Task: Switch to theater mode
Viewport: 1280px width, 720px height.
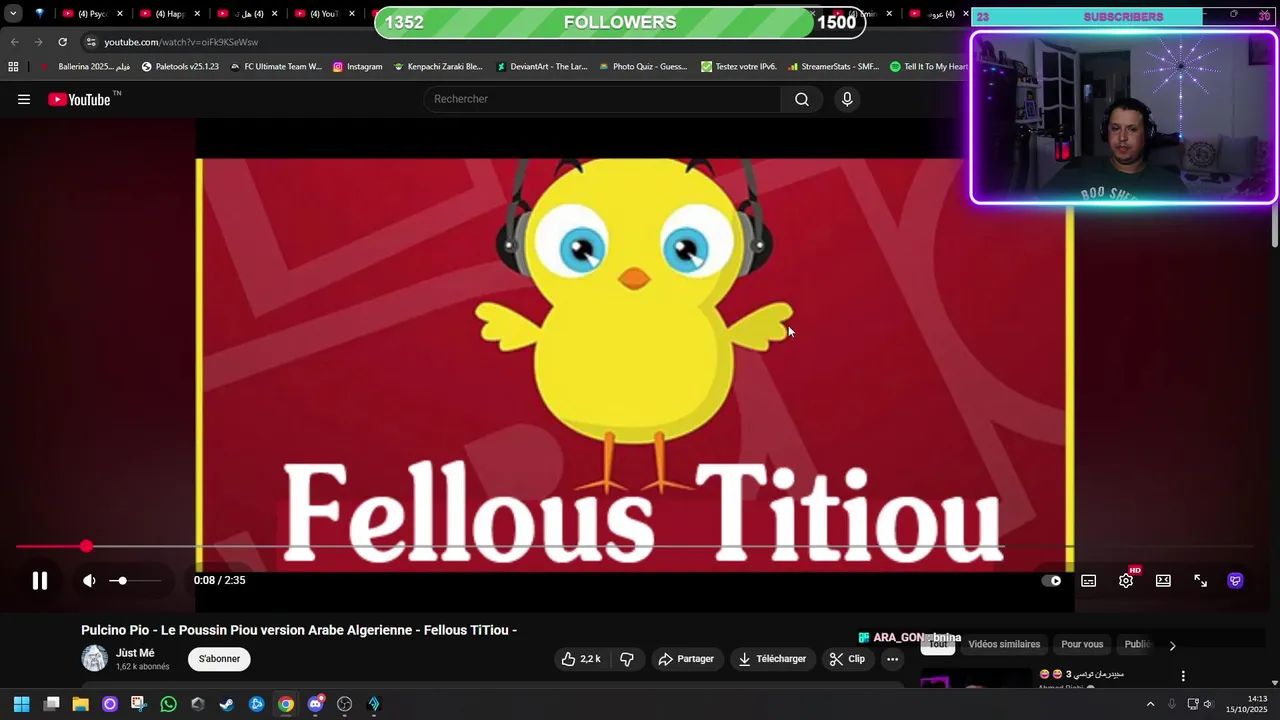Action: coord(1163,580)
